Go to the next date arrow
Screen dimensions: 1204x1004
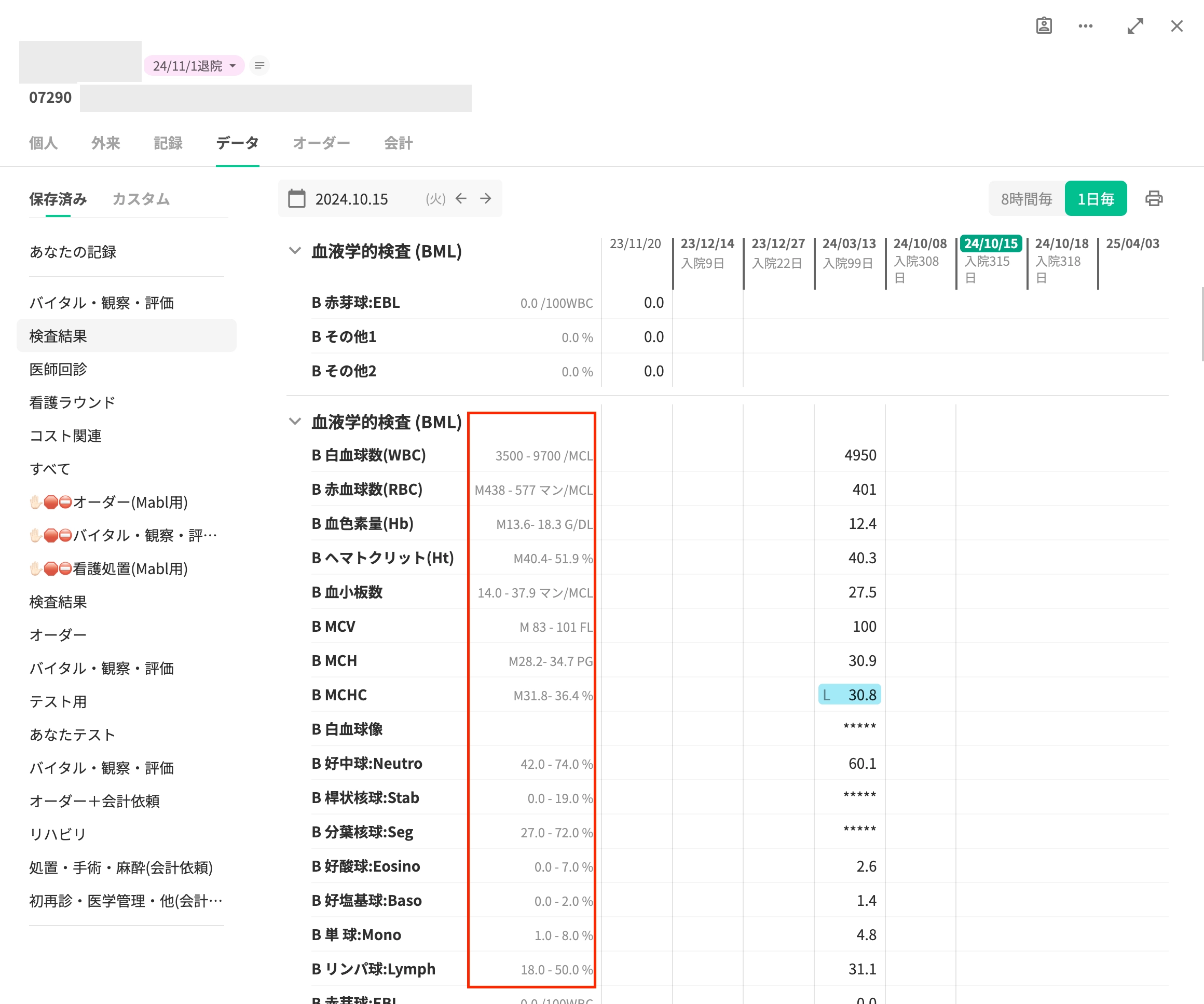click(x=486, y=198)
